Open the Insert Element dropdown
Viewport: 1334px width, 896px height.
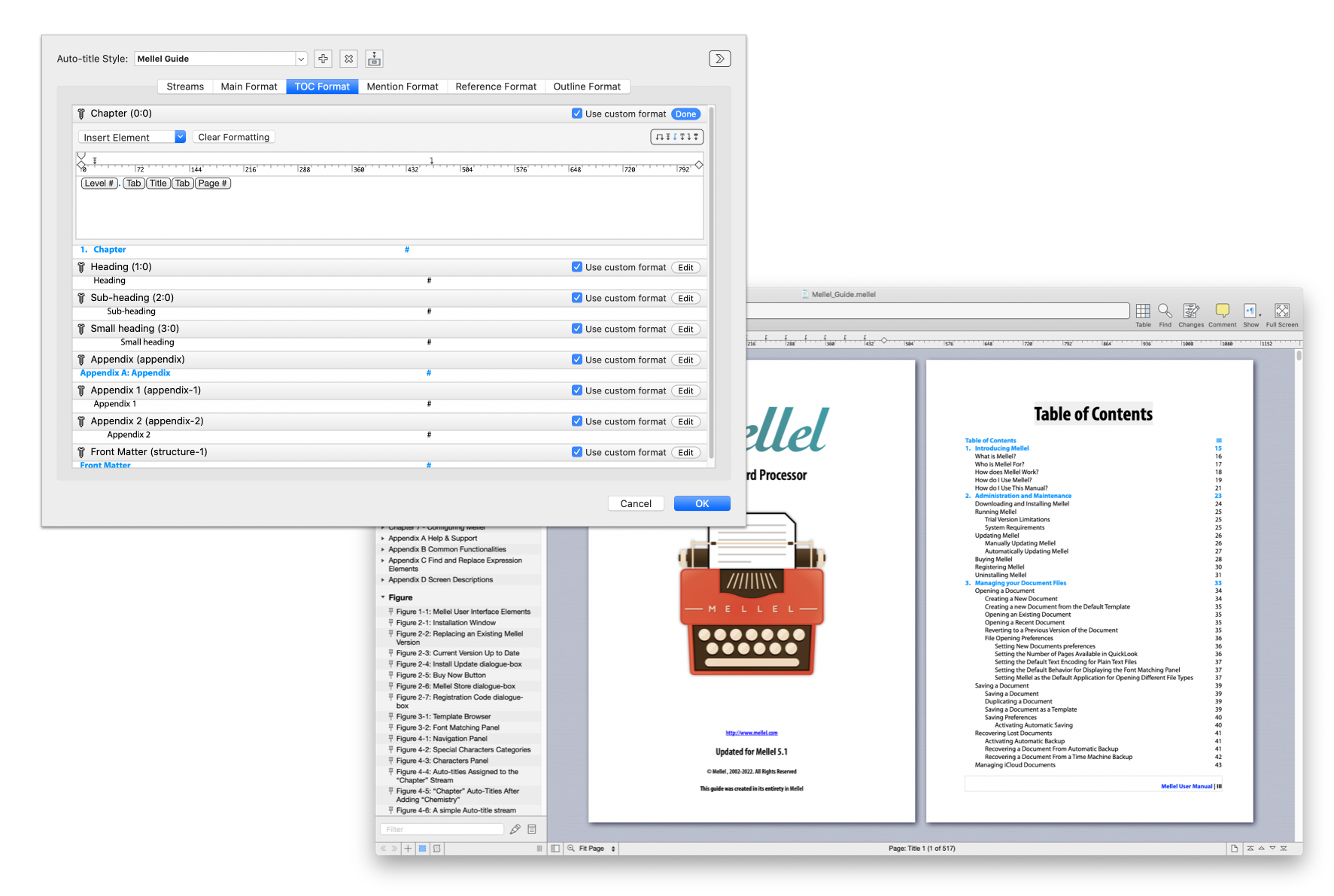tap(180, 137)
